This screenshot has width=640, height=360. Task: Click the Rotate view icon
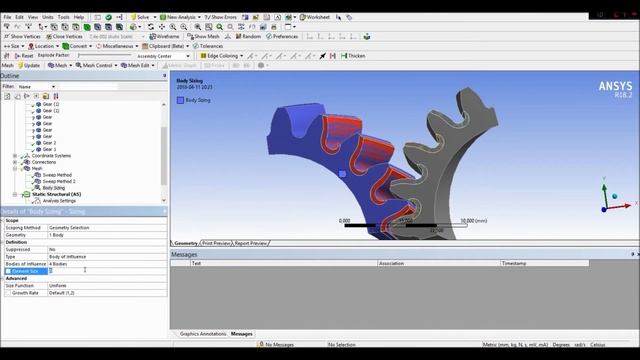(x=151, y=27)
